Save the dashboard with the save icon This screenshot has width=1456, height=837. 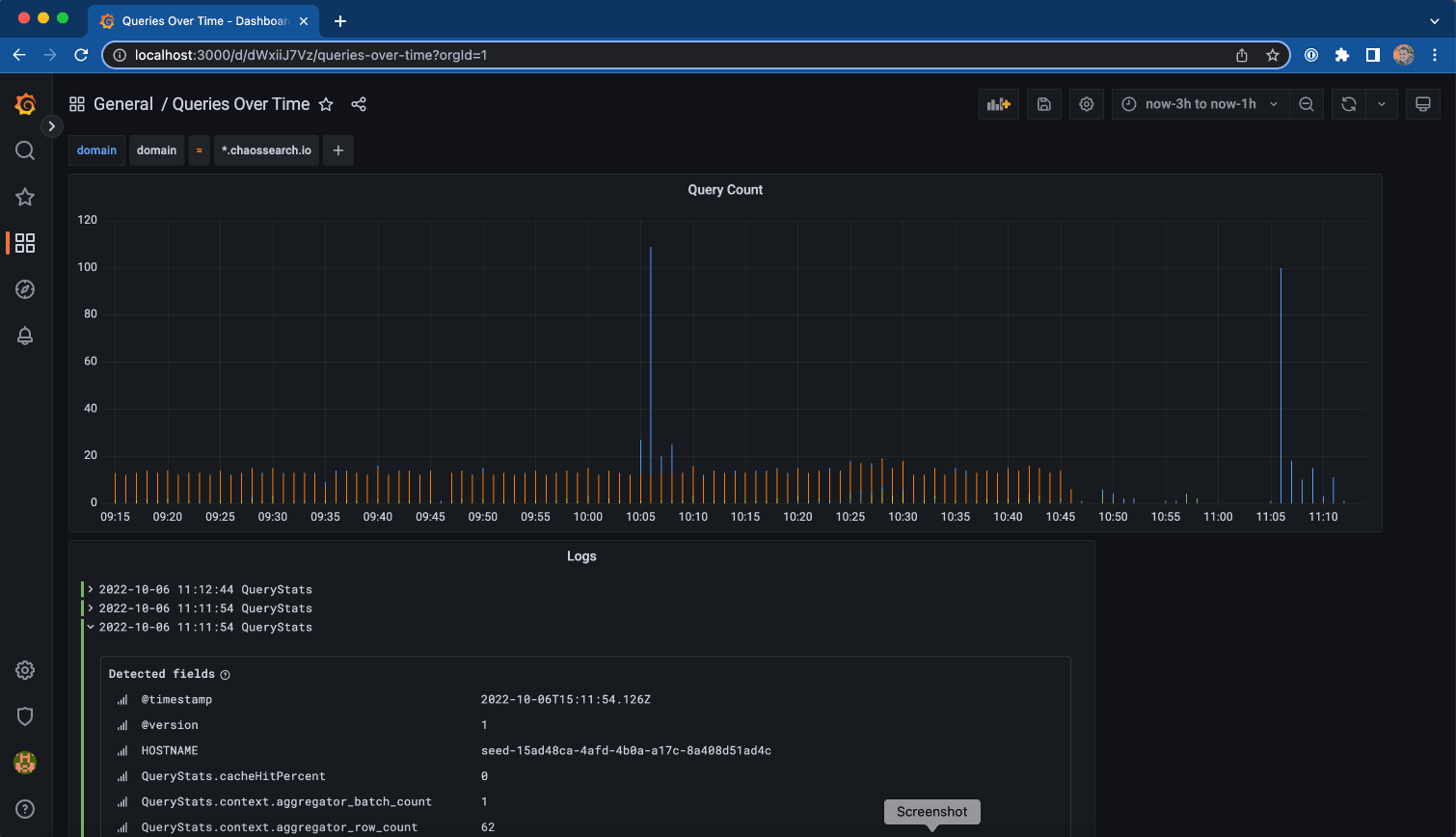1043,103
